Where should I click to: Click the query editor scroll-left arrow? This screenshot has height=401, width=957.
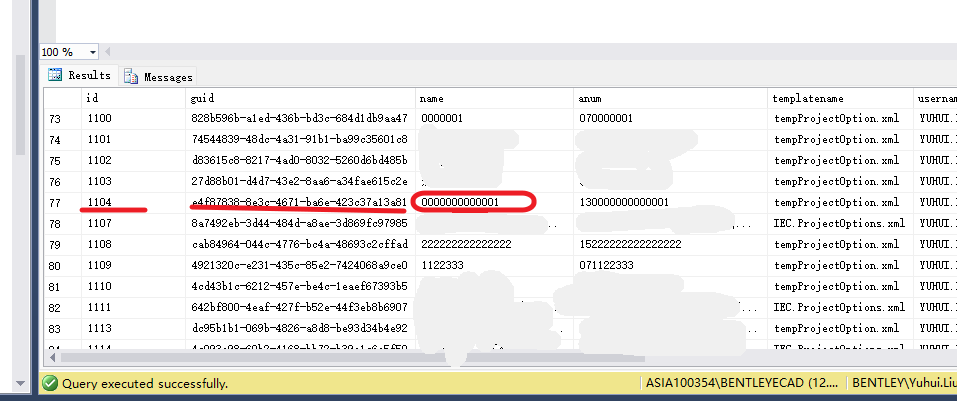(x=107, y=52)
